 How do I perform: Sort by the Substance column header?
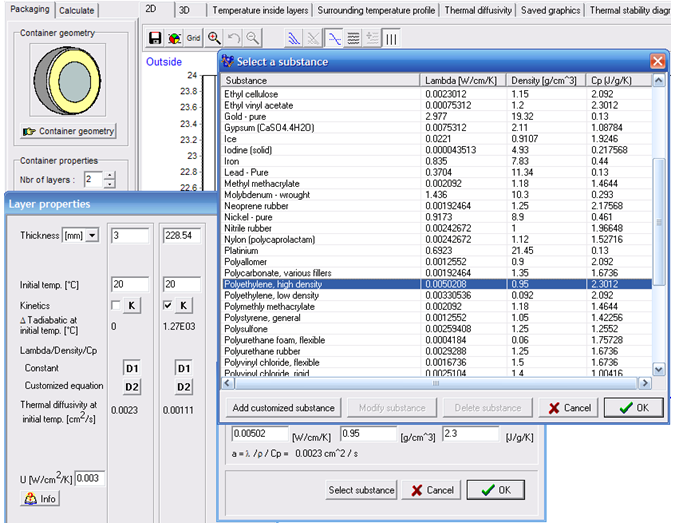321,81
